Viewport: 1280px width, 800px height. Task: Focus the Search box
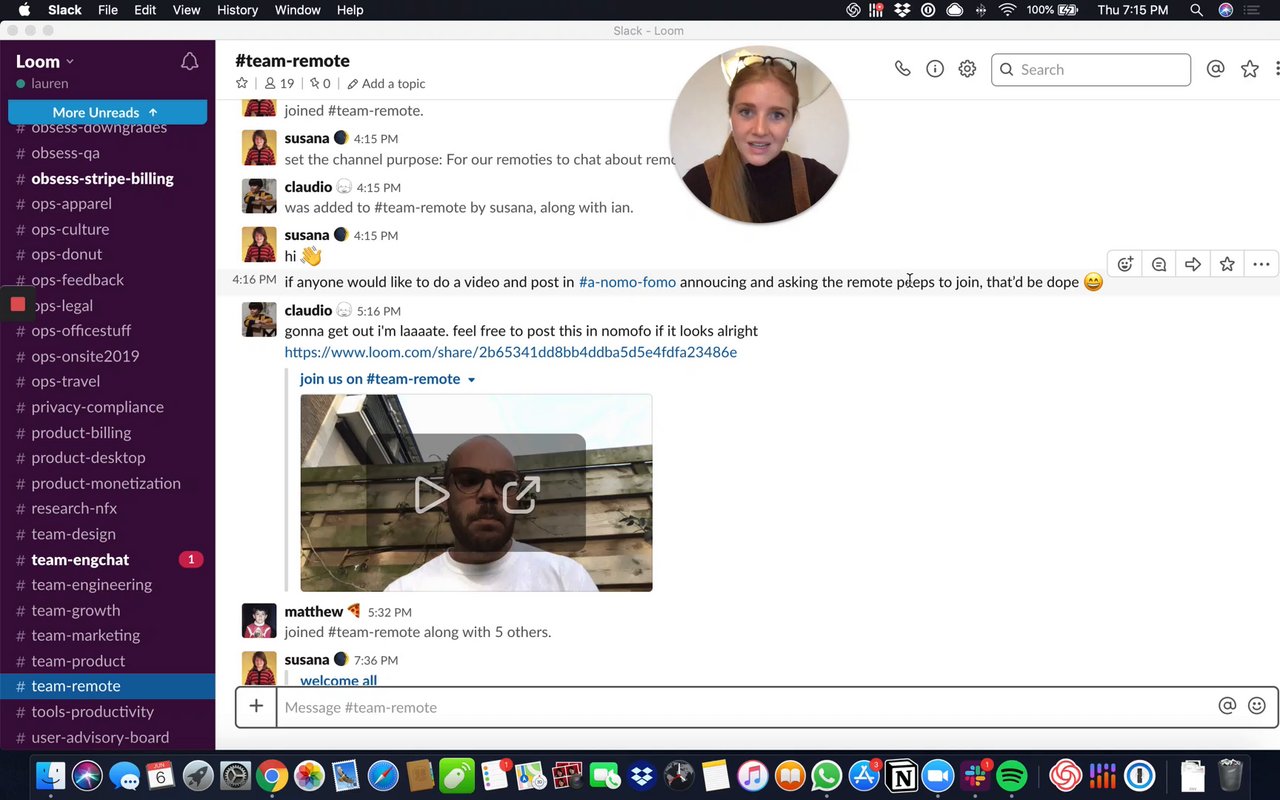pos(1091,69)
